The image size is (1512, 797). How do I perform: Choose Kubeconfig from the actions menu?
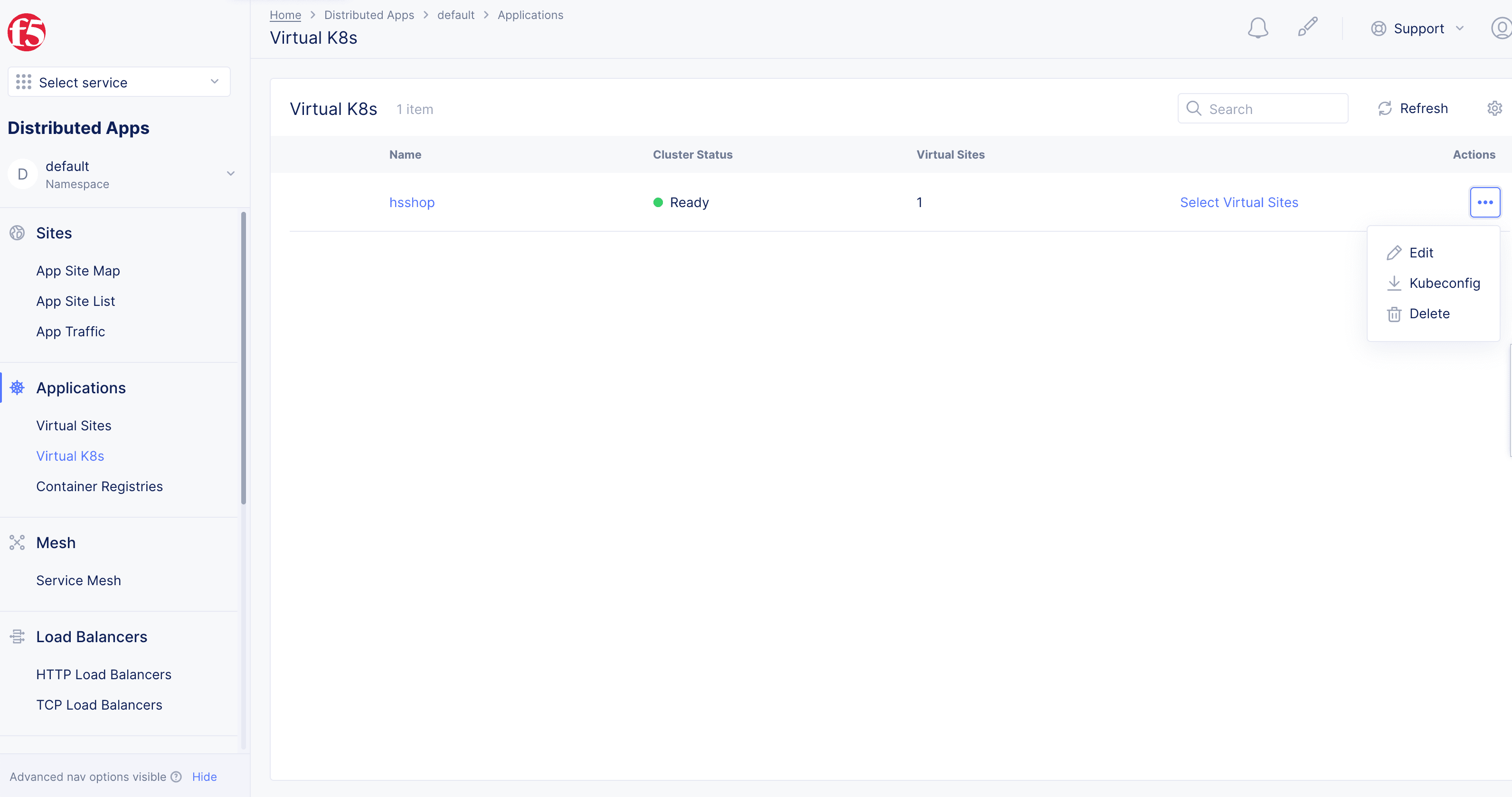pyautogui.click(x=1444, y=284)
